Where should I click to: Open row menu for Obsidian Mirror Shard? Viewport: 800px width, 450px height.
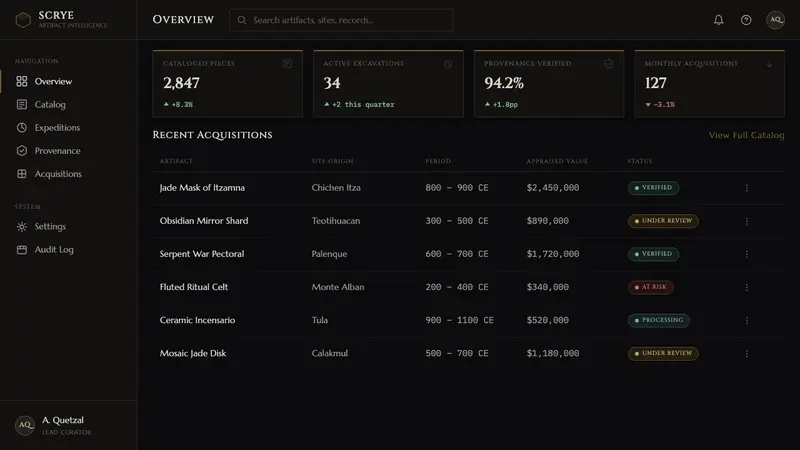tap(747, 221)
